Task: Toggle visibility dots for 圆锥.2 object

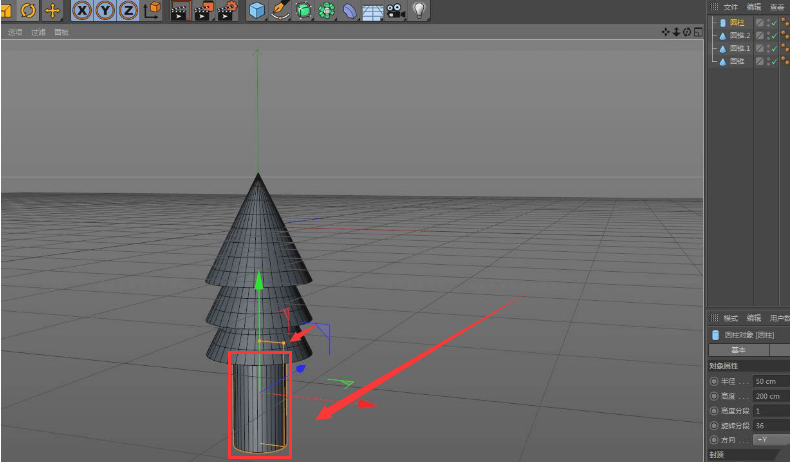Action: coord(768,36)
